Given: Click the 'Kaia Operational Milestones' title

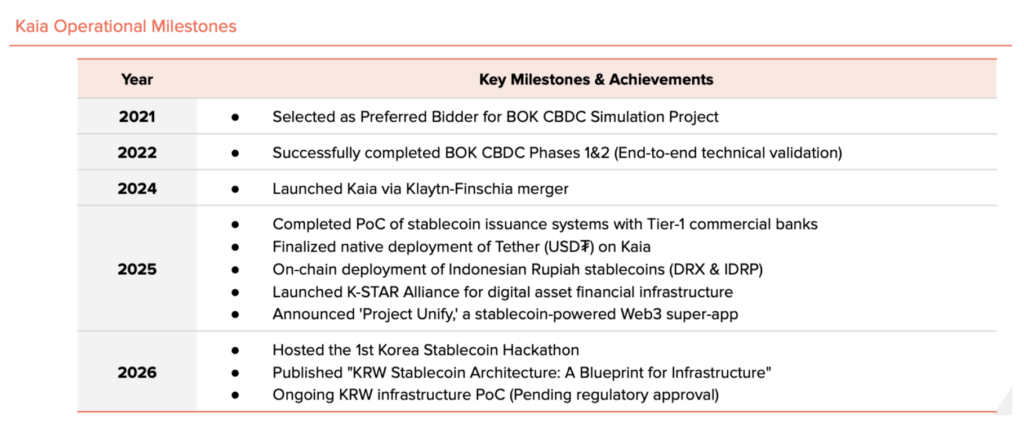Looking at the screenshot, I should point(126,27).
